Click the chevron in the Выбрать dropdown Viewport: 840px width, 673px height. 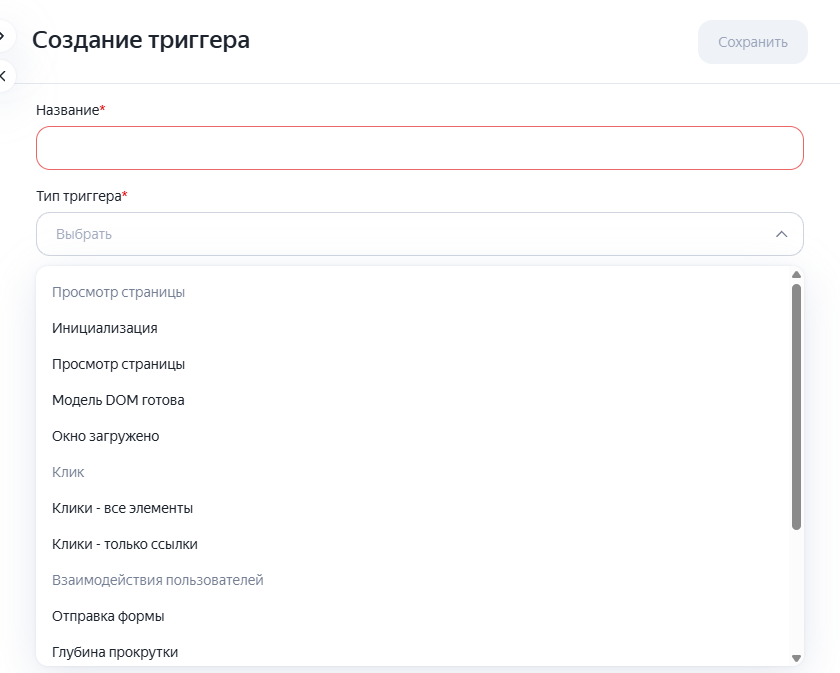(x=781, y=234)
